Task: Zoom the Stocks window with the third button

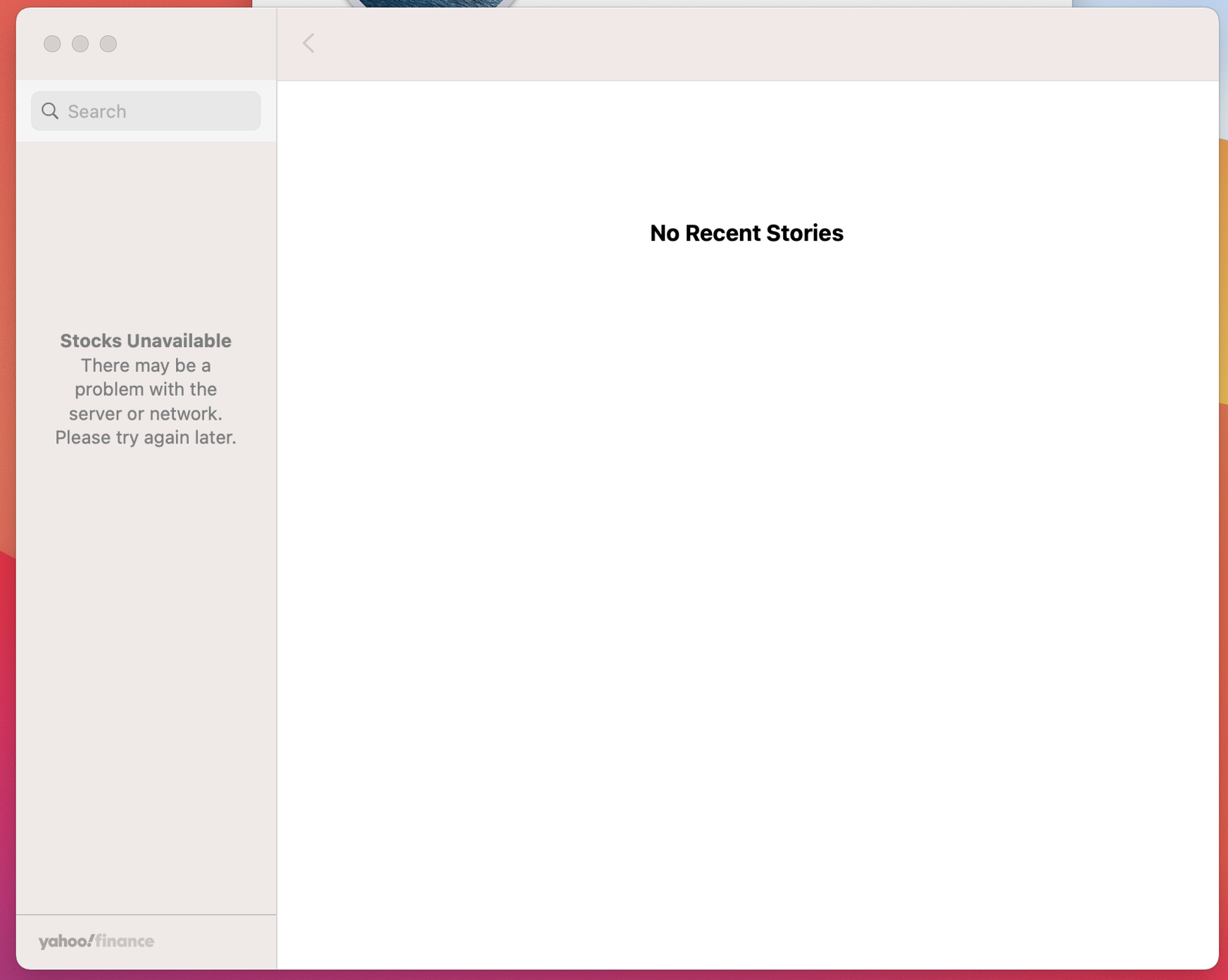Action: pos(108,44)
